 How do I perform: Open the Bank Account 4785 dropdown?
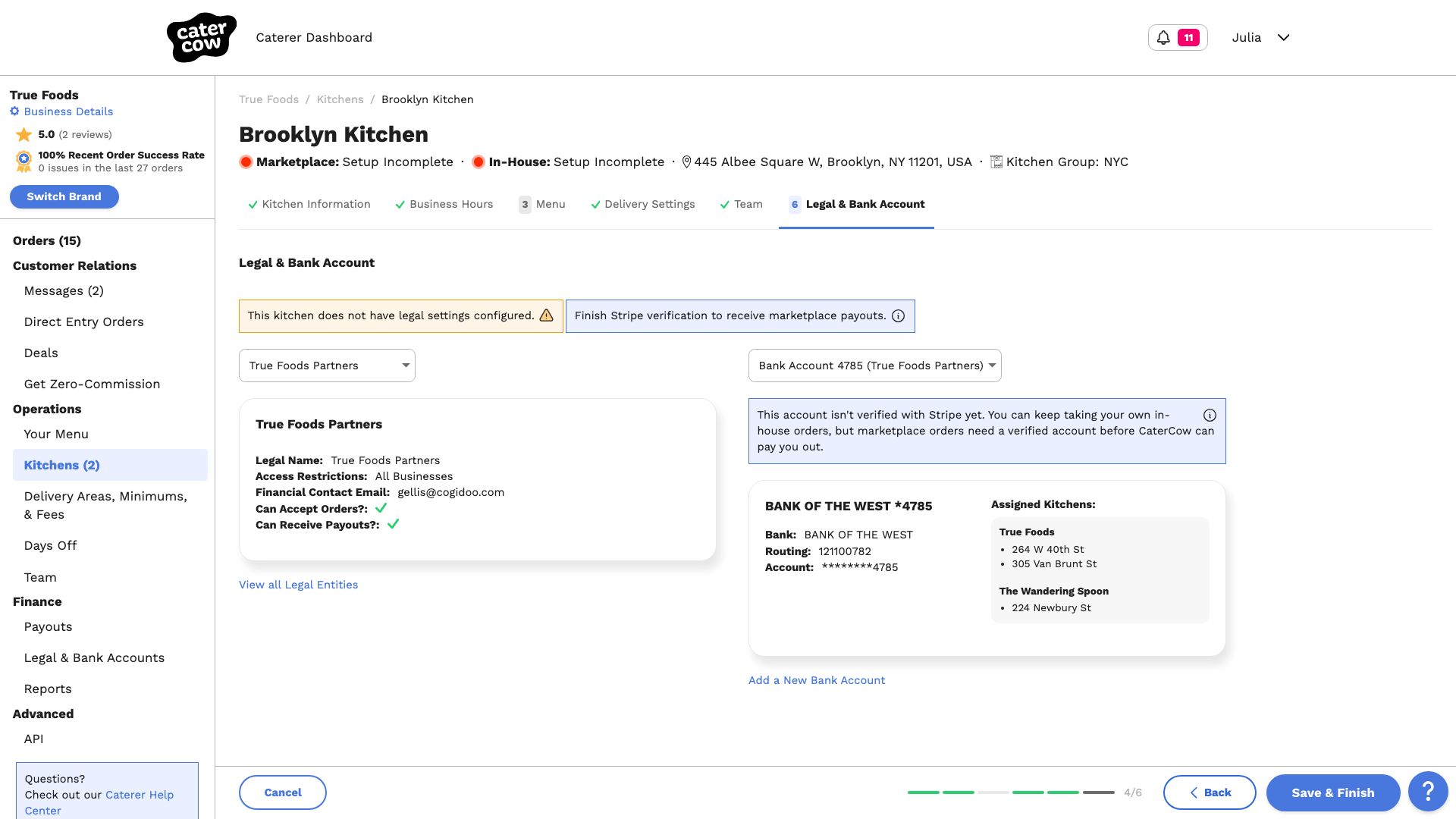874,366
